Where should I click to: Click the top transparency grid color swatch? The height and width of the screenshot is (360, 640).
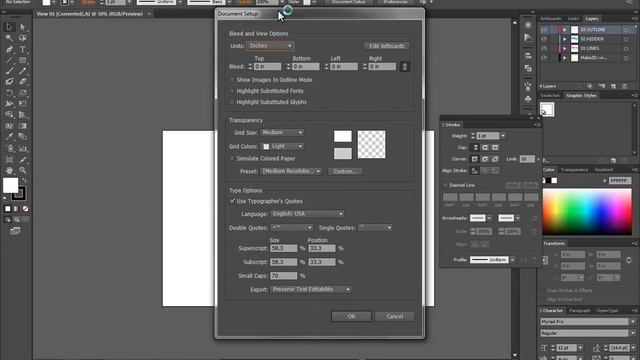(x=342, y=136)
